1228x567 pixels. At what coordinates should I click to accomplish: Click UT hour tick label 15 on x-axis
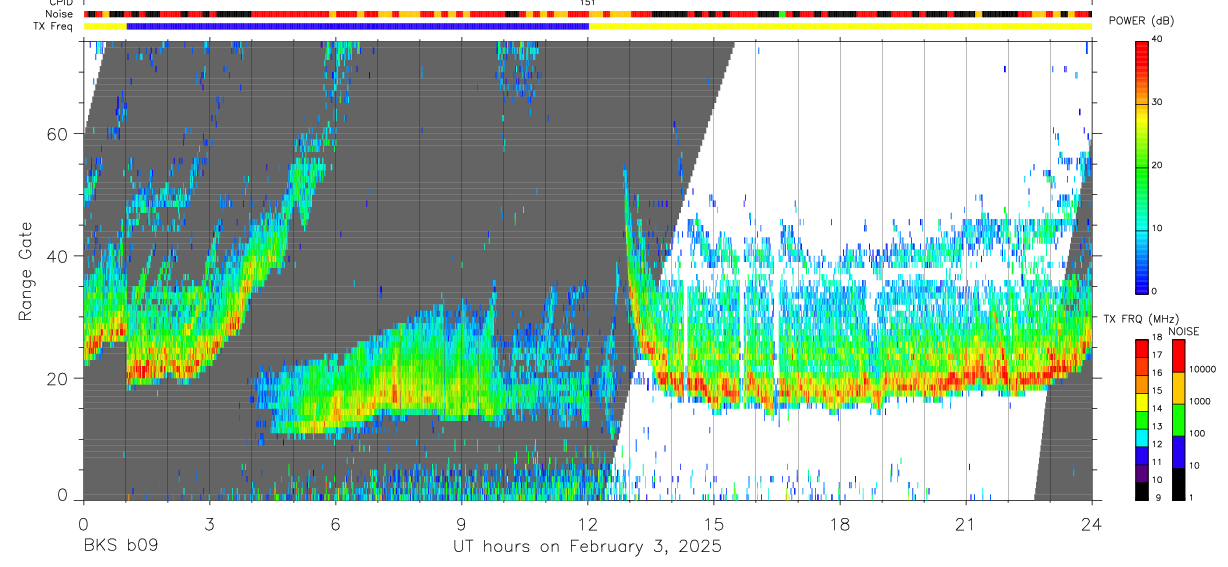pyautogui.click(x=714, y=524)
